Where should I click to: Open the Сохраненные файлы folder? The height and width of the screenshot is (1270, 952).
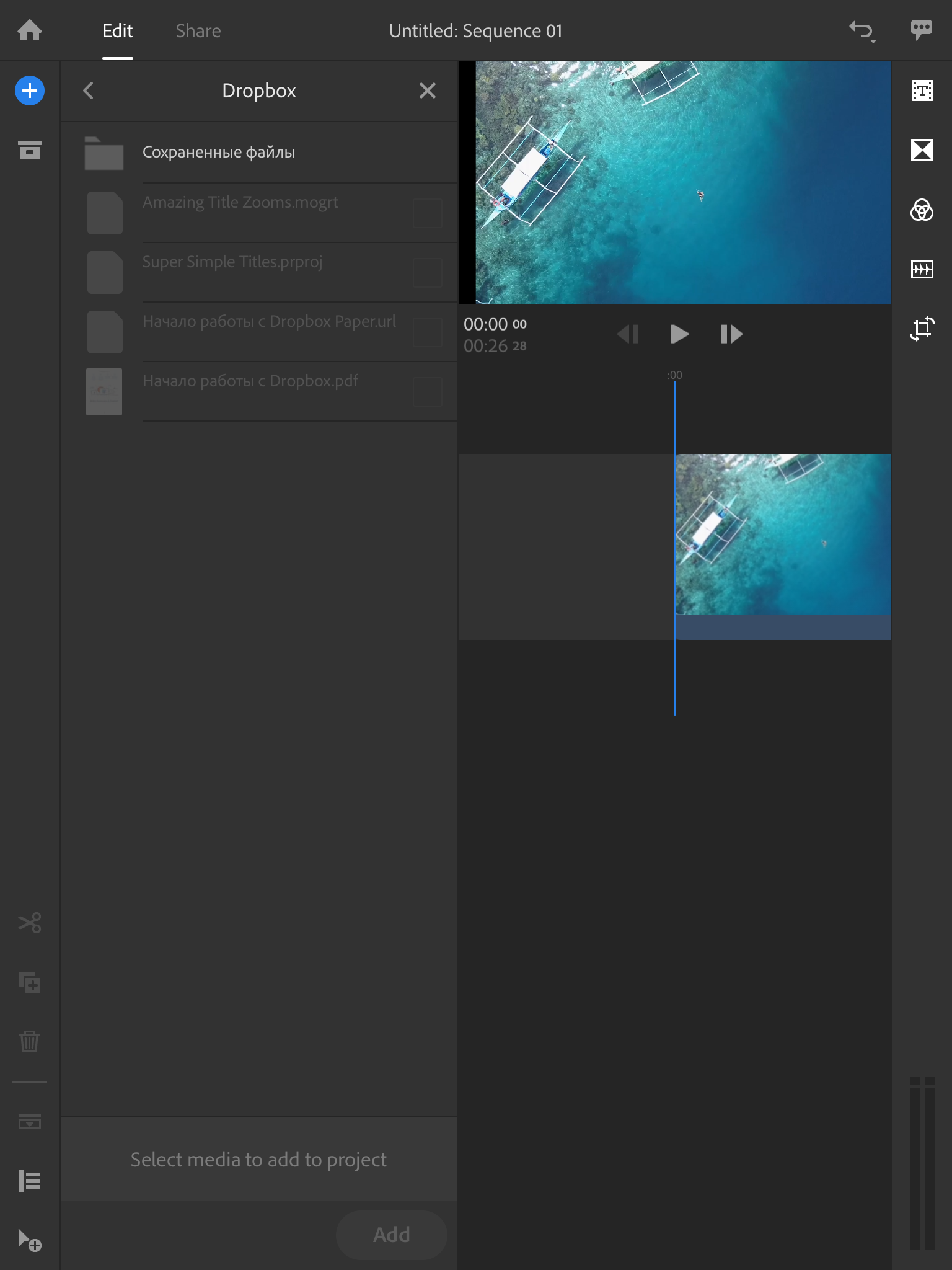tap(259, 153)
